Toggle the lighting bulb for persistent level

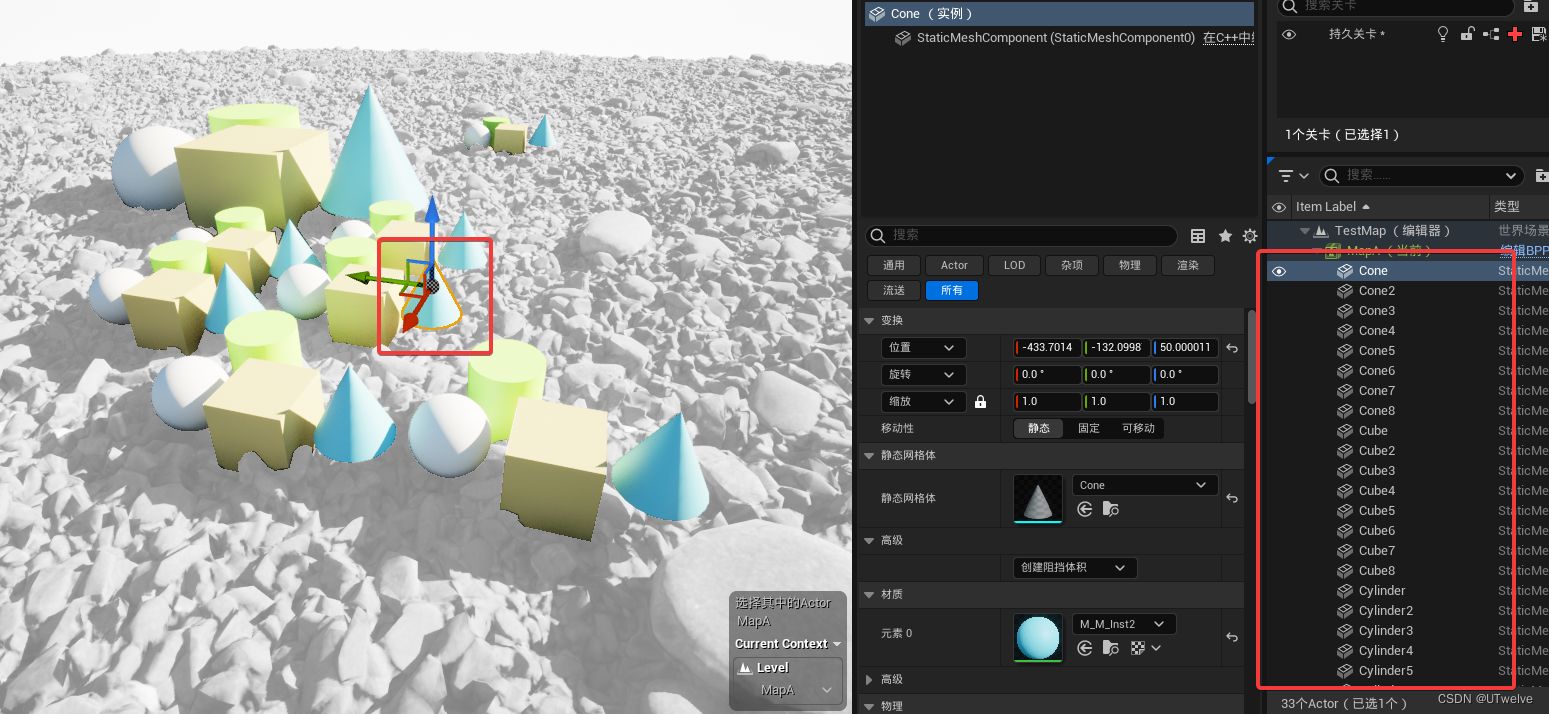1443,34
